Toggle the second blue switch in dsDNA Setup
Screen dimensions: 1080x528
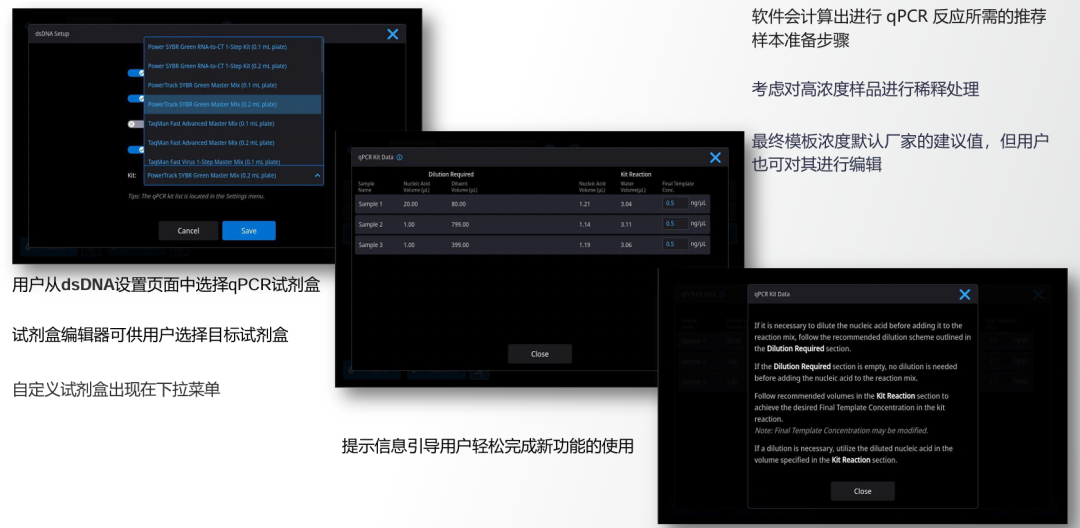(136, 98)
